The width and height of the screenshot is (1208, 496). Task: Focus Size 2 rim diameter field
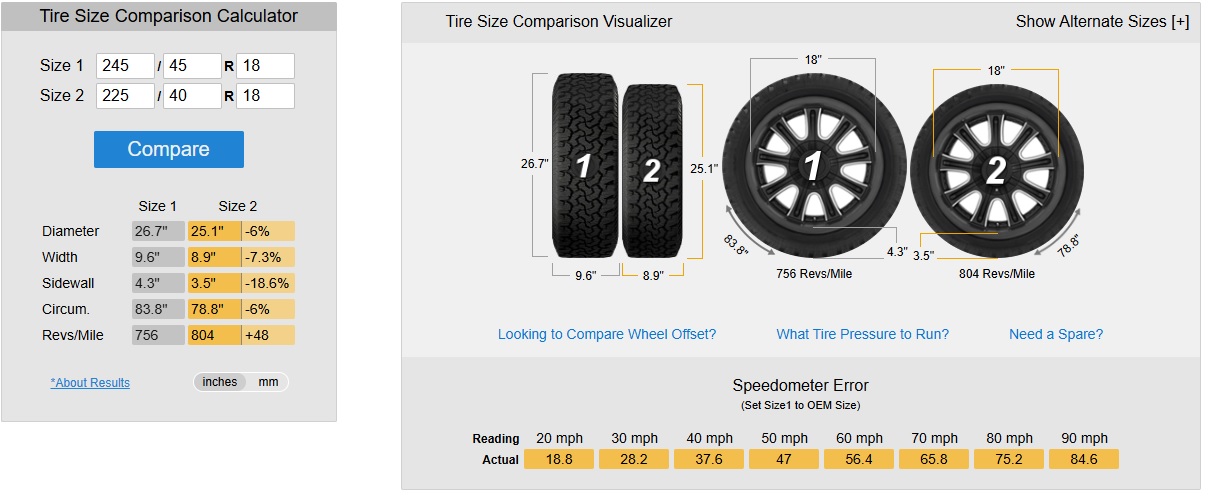[265, 96]
